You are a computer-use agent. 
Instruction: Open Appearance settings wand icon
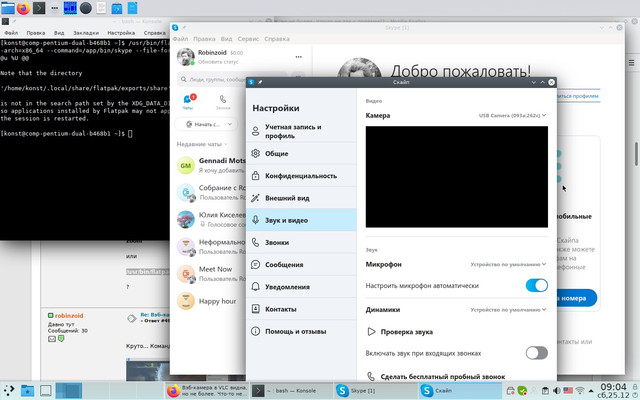[256, 198]
